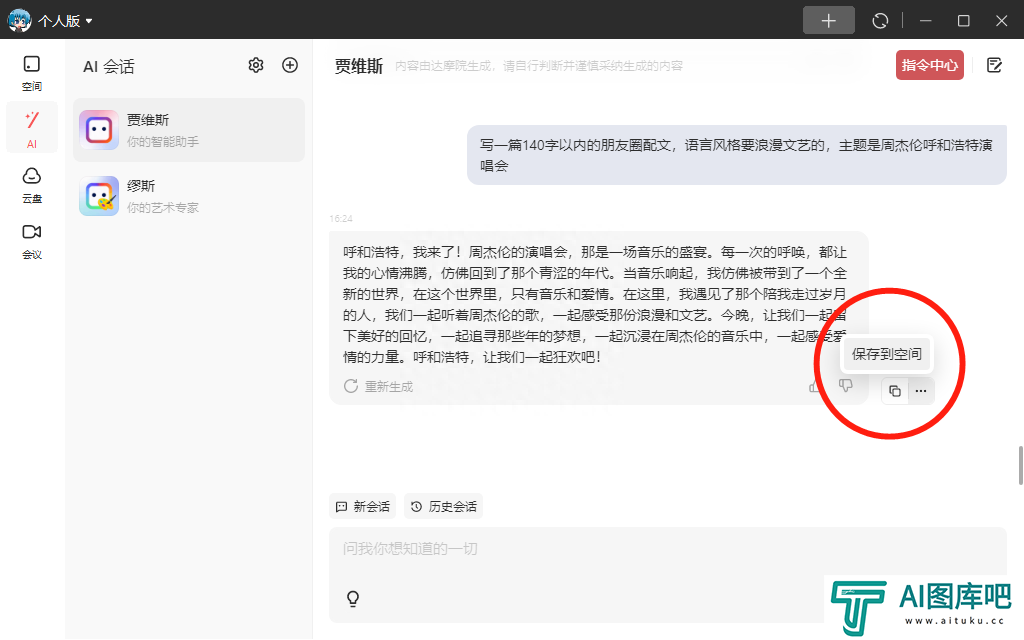Open the more options ellipsis menu
The height and width of the screenshot is (640, 1024).
tap(921, 391)
